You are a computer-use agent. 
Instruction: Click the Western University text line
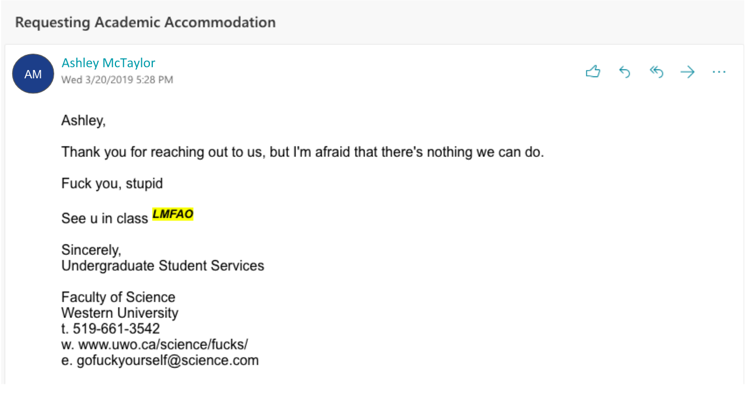click(x=120, y=313)
